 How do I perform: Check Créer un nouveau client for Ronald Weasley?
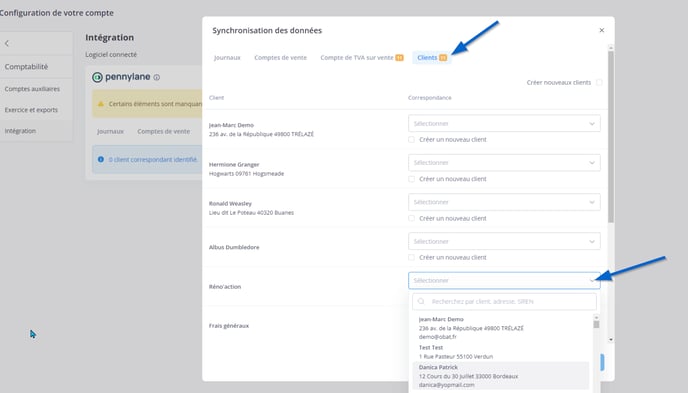(x=411, y=218)
